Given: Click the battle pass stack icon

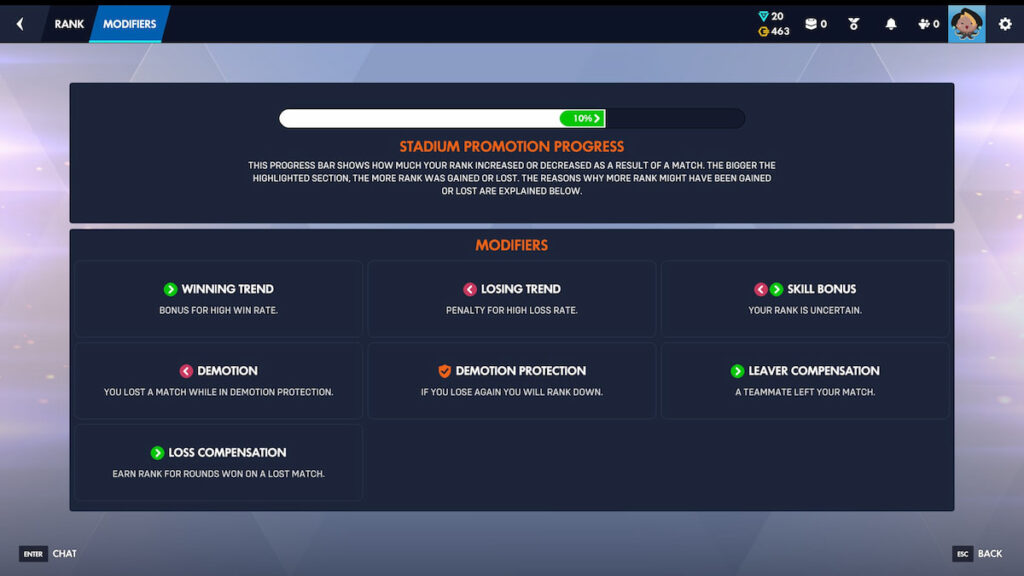Looking at the screenshot, I should [x=812, y=23].
